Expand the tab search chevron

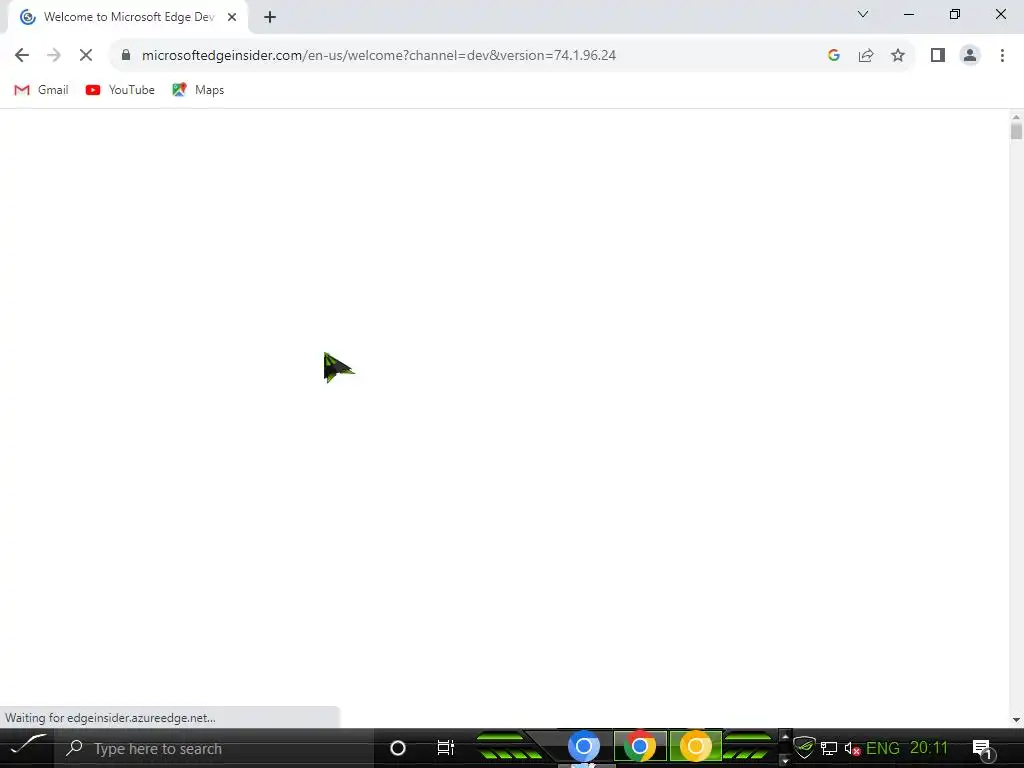point(863,14)
